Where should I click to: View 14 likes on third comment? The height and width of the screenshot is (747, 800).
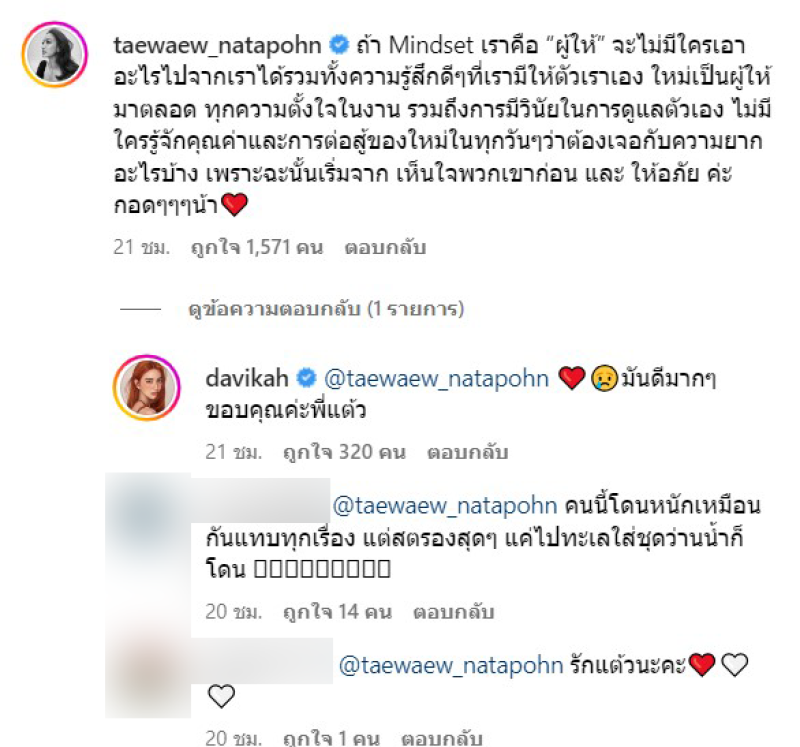coord(338,612)
